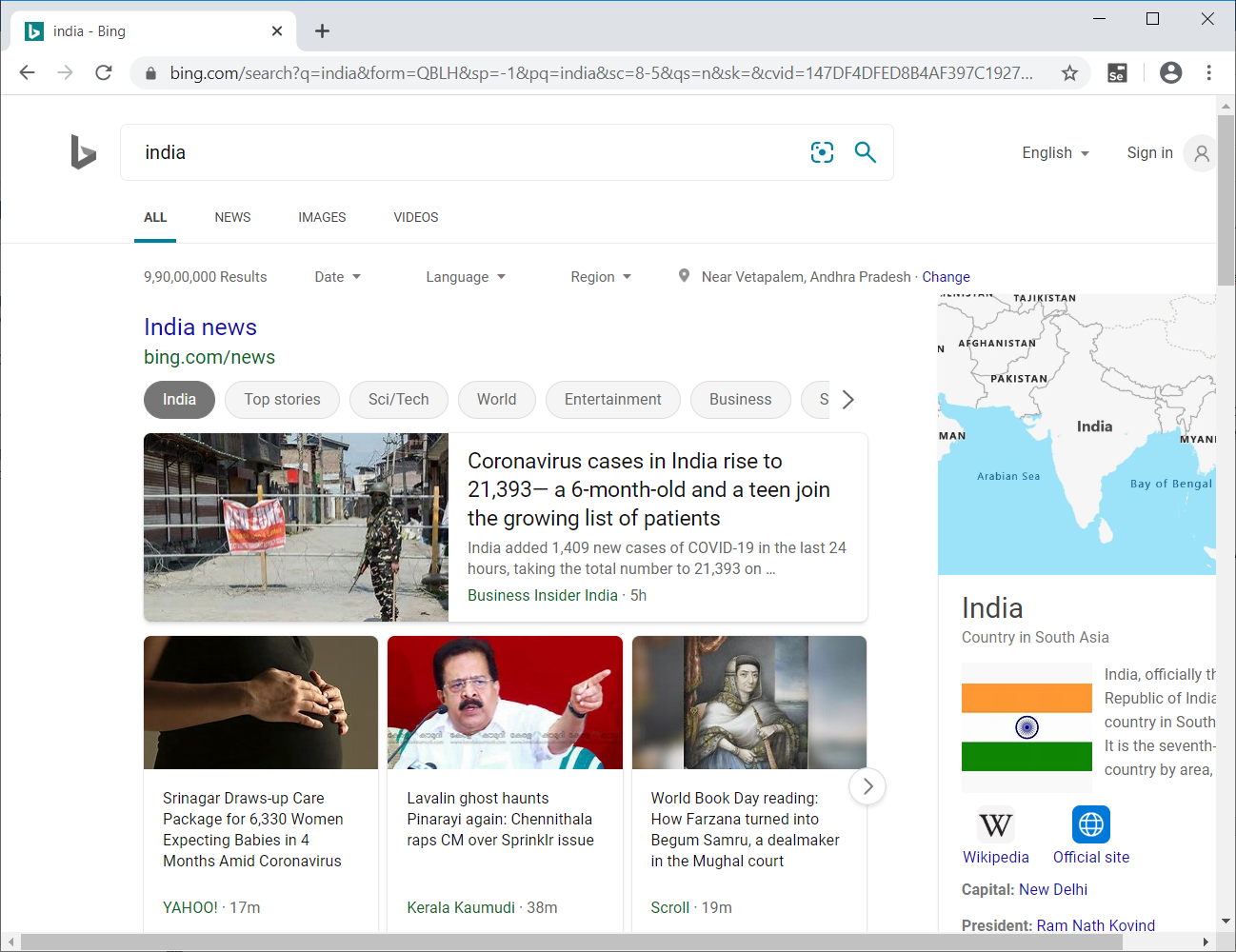The height and width of the screenshot is (952, 1236).
Task: Open the Region filter dropdown
Action: click(x=601, y=277)
